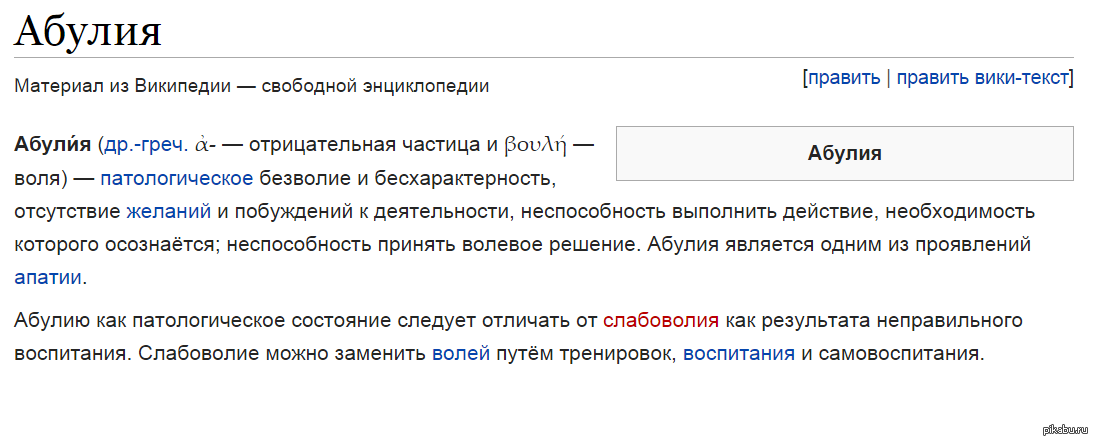Image resolution: width=1093 pixels, height=441 pixels.
Task: Click the red "слабоволия" link
Action: (x=661, y=320)
